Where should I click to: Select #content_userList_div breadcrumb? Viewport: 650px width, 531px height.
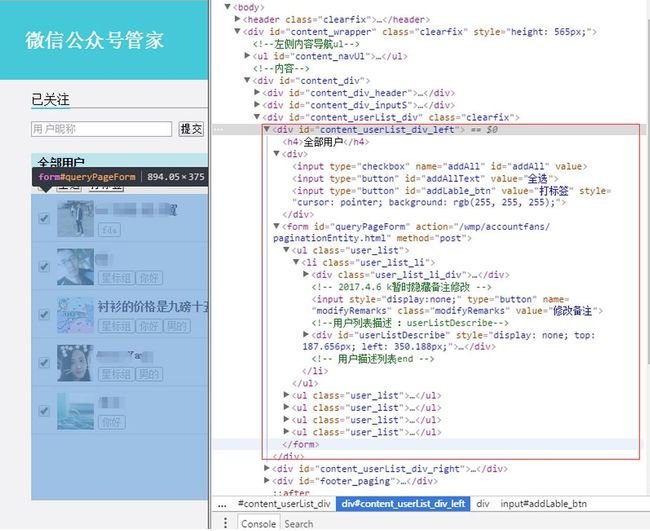coord(284,504)
